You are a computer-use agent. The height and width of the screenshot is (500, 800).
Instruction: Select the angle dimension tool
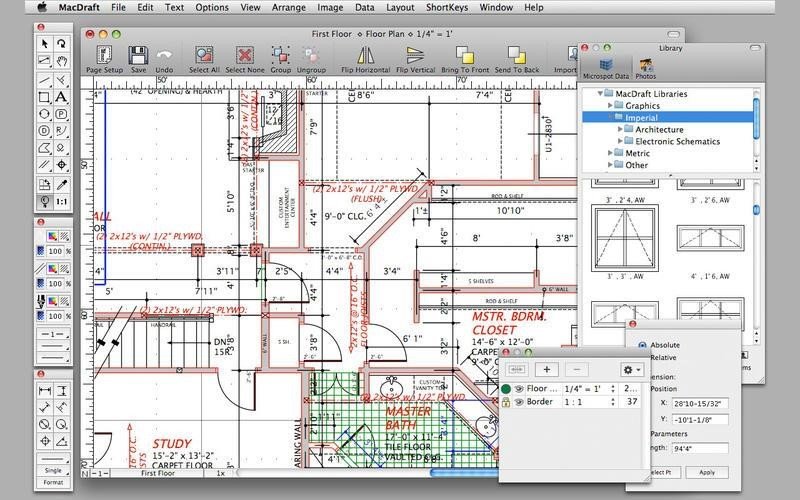coord(62,441)
